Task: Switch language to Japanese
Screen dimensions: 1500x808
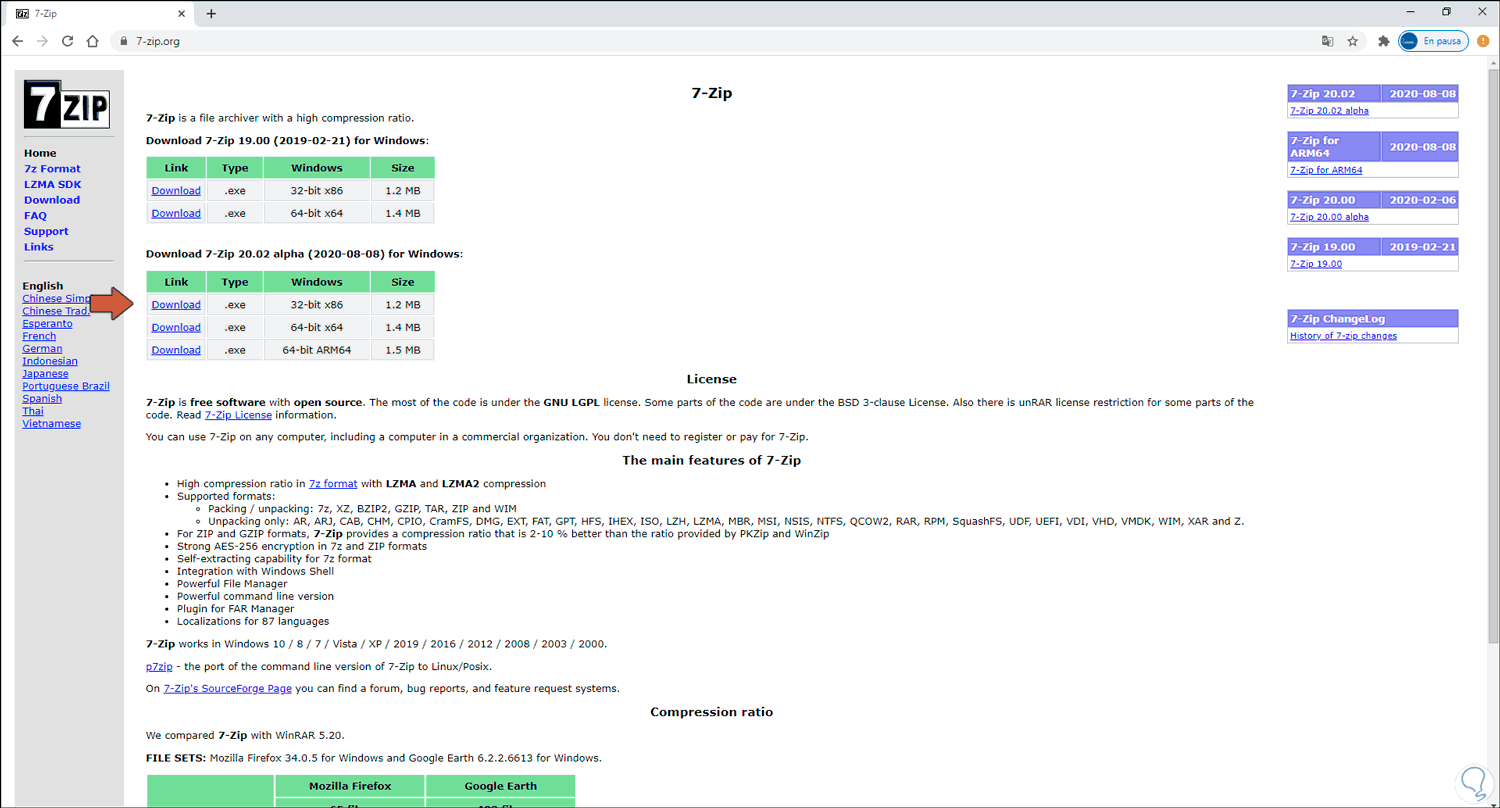Action: pos(45,374)
